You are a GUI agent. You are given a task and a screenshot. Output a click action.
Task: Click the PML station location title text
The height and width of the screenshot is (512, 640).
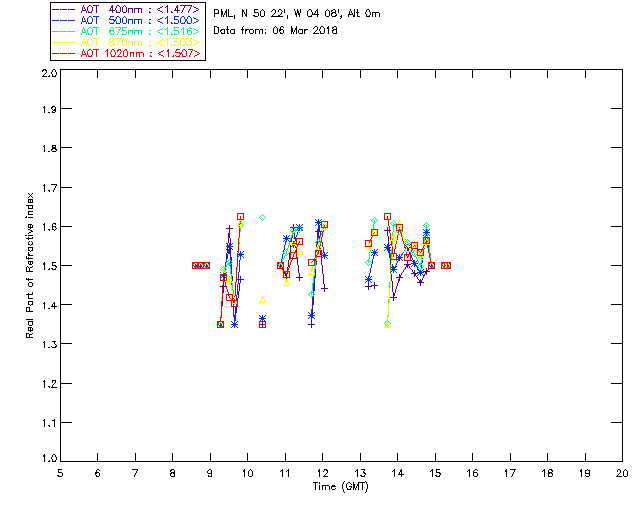[297, 14]
